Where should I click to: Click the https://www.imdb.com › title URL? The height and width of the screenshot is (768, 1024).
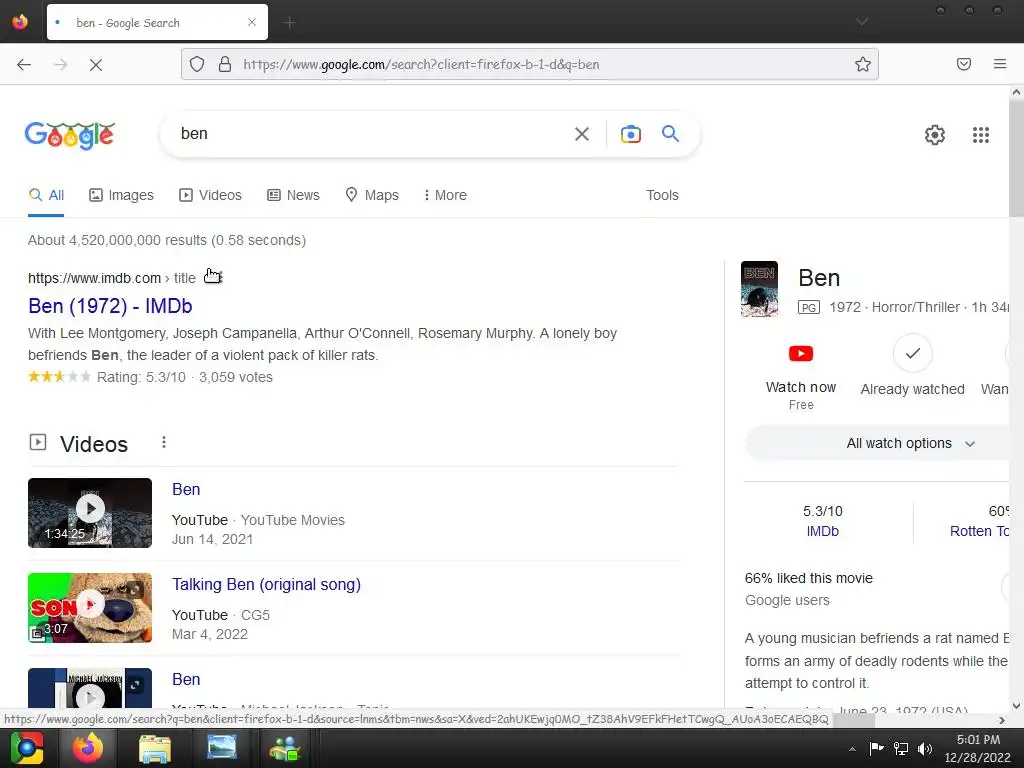pos(112,278)
